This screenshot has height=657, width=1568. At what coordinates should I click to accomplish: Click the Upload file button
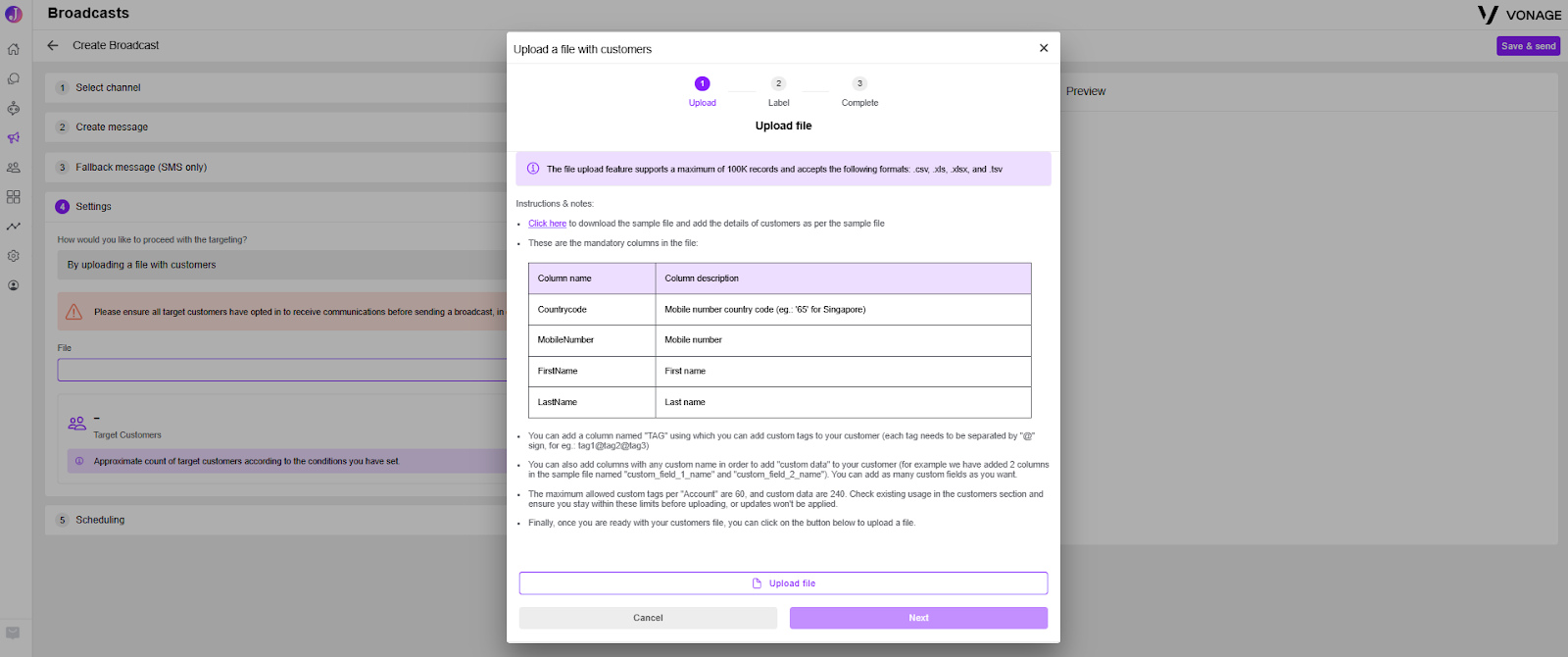point(783,583)
